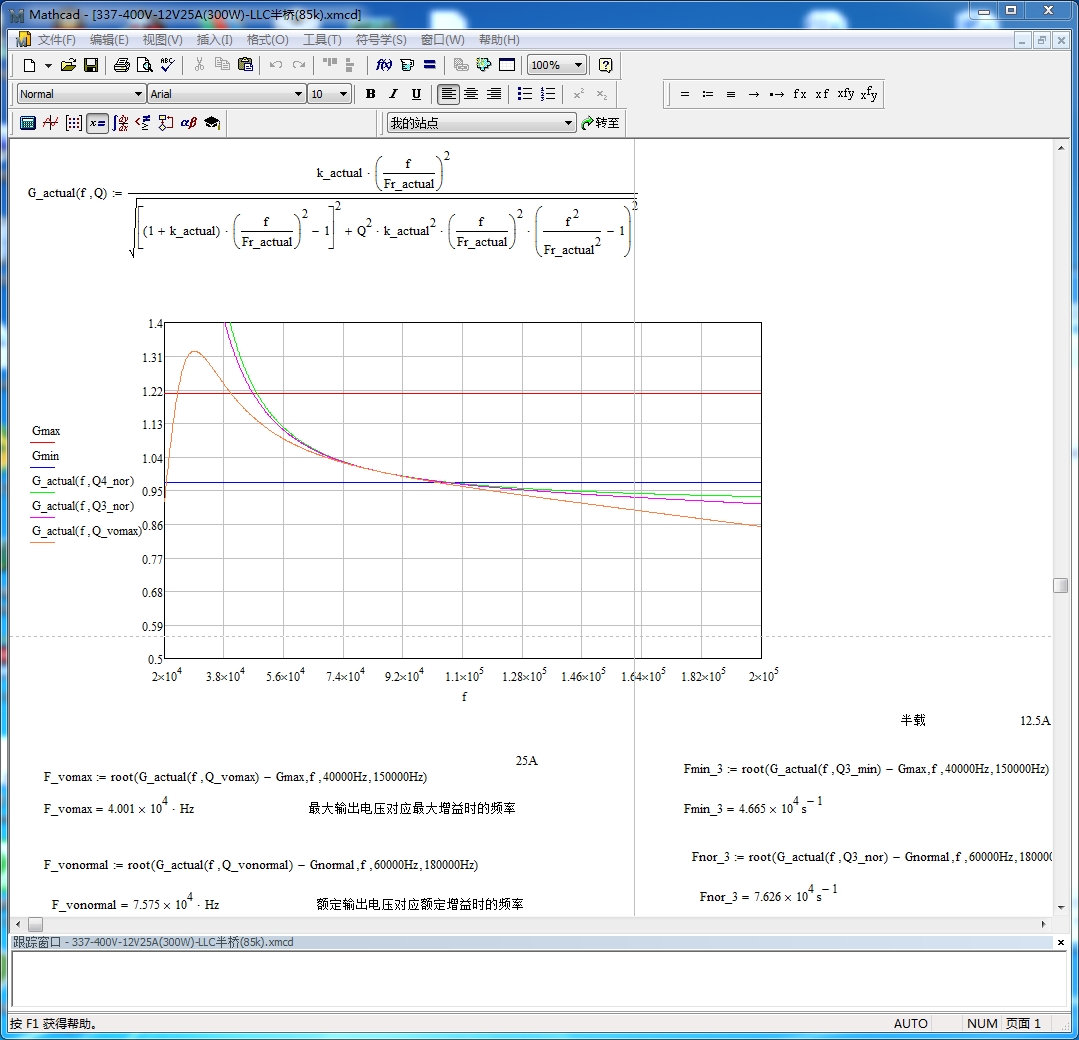Toggle bold formatting
The image size is (1079, 1040).
coord(370,94)
